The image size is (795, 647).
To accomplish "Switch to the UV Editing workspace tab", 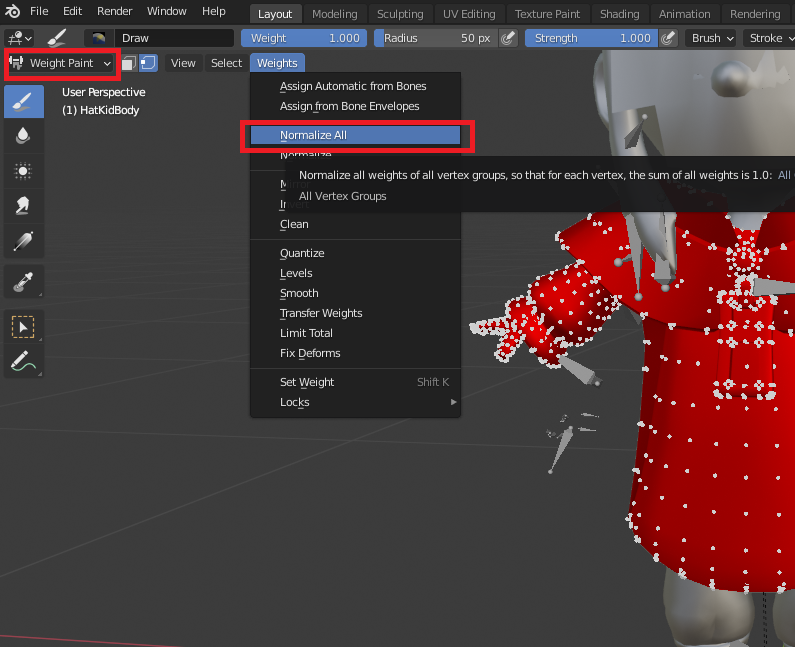I will pyautogui.click(x=469, y=14).
